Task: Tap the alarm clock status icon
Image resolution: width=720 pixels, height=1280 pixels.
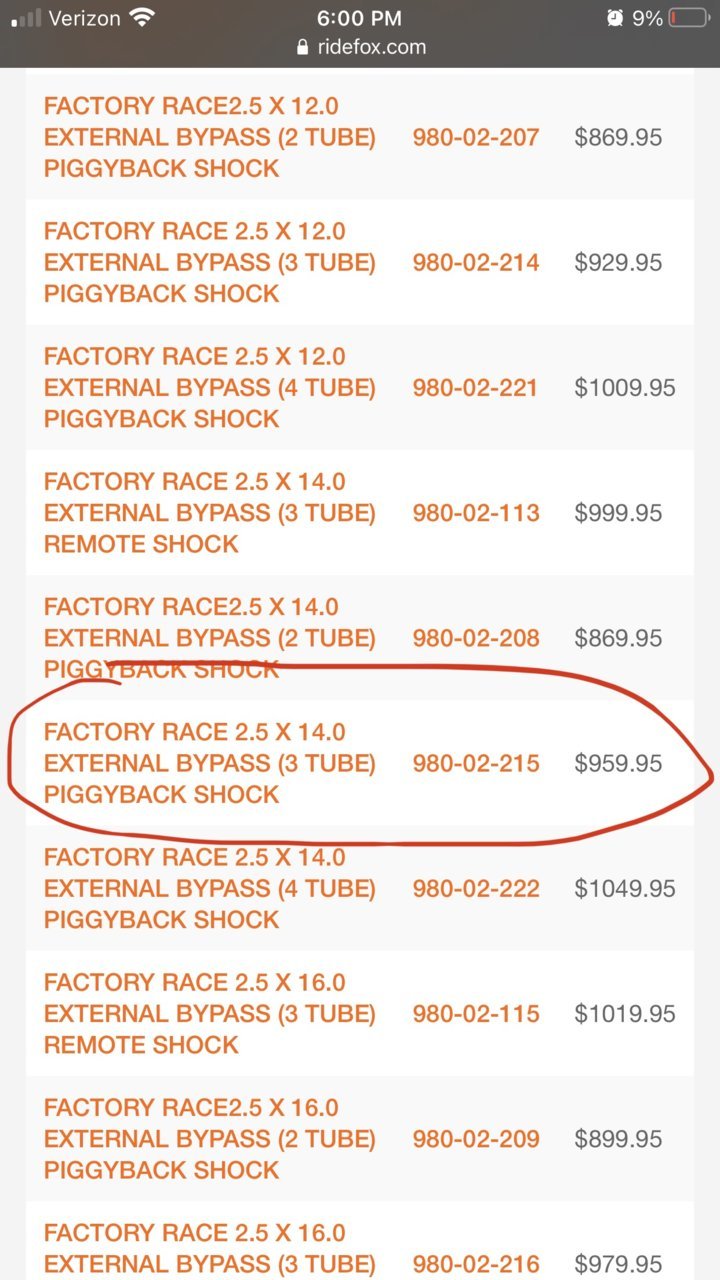Action: (614, 18)
